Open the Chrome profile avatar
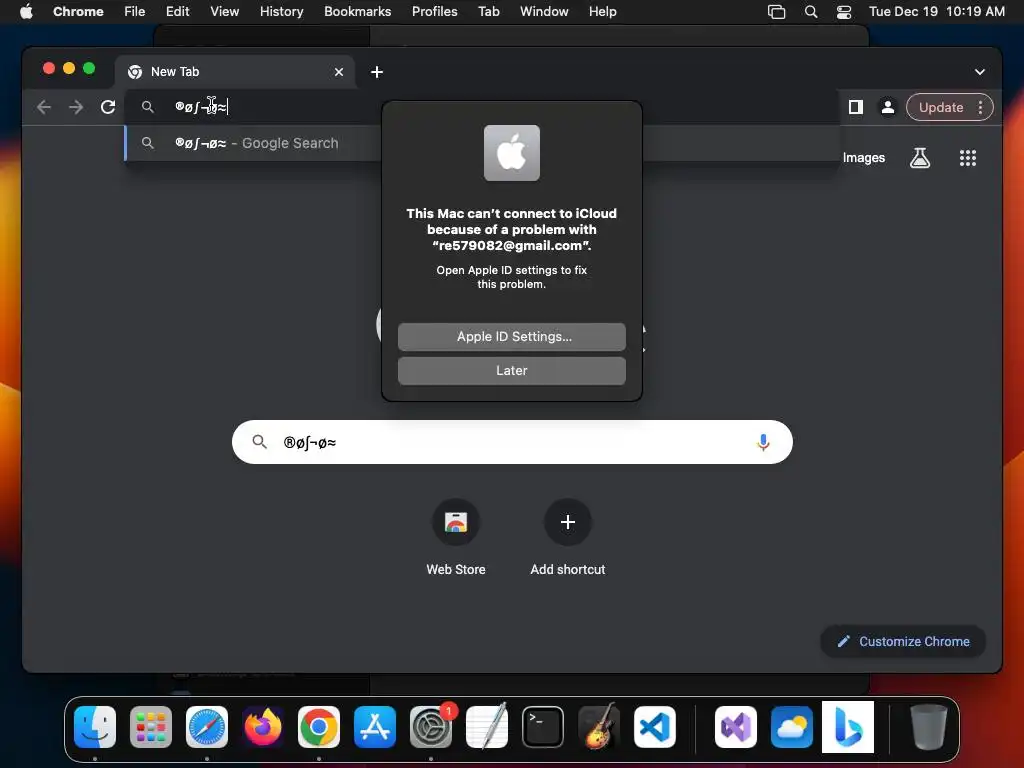 pos(888,107)
